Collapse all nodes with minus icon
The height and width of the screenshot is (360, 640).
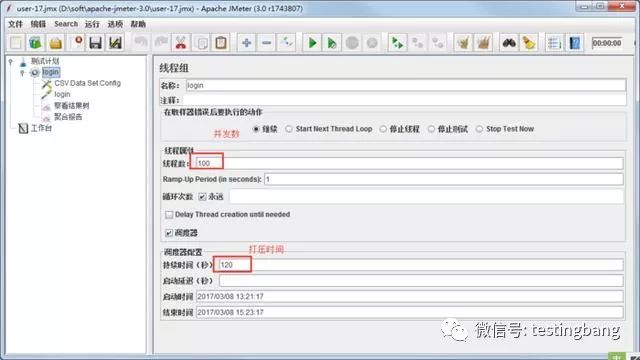267,43
